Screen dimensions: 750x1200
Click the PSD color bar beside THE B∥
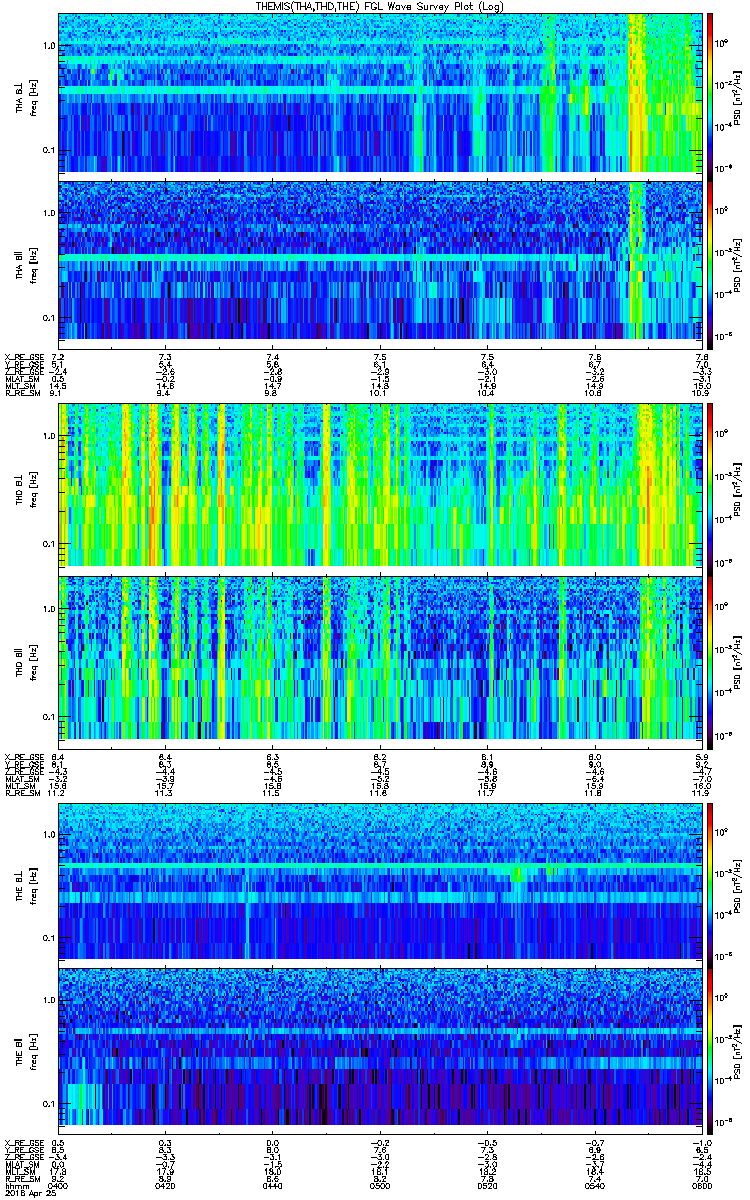pos(710,1049)
